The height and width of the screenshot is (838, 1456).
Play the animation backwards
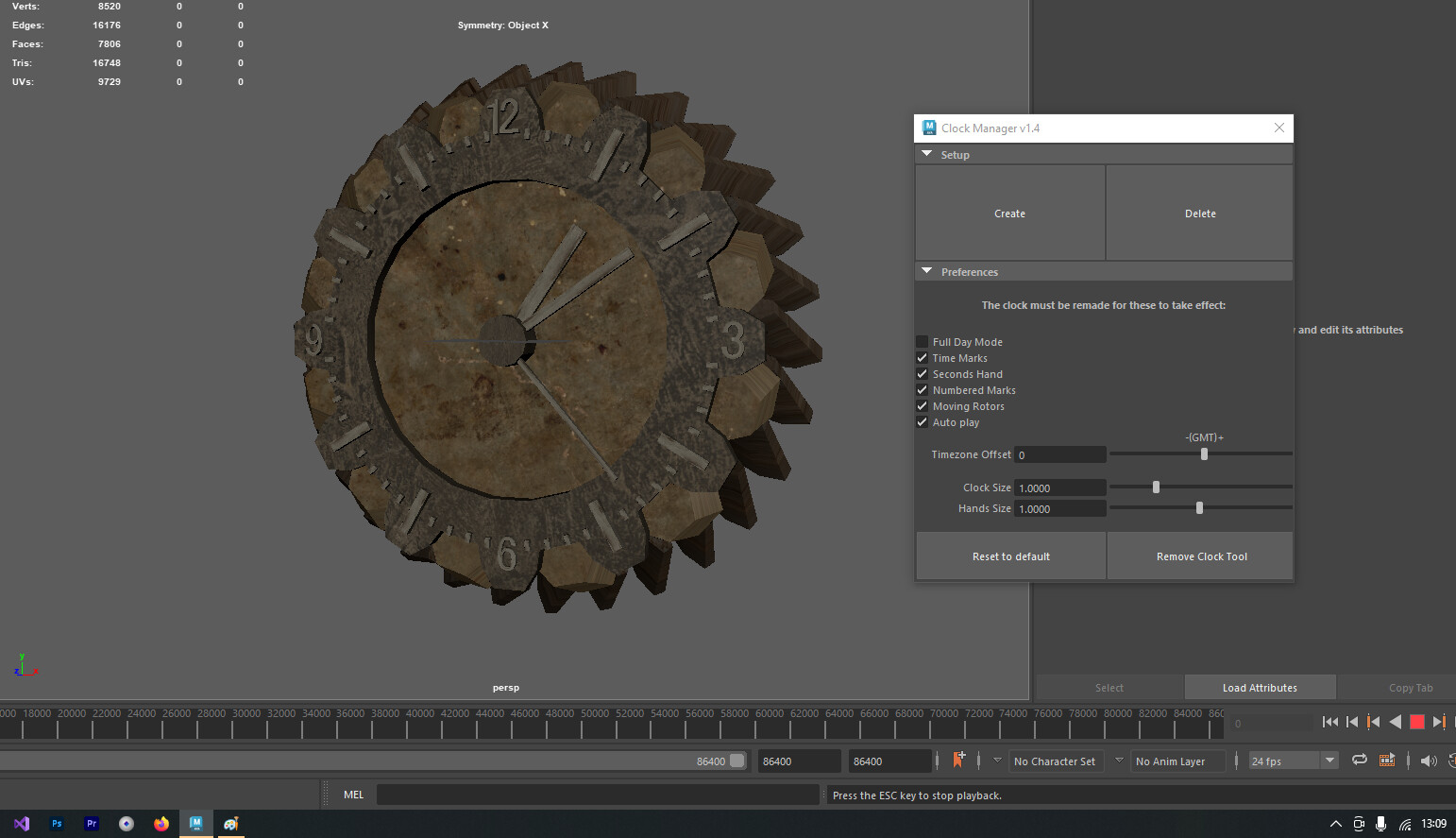click(1395, 722)
